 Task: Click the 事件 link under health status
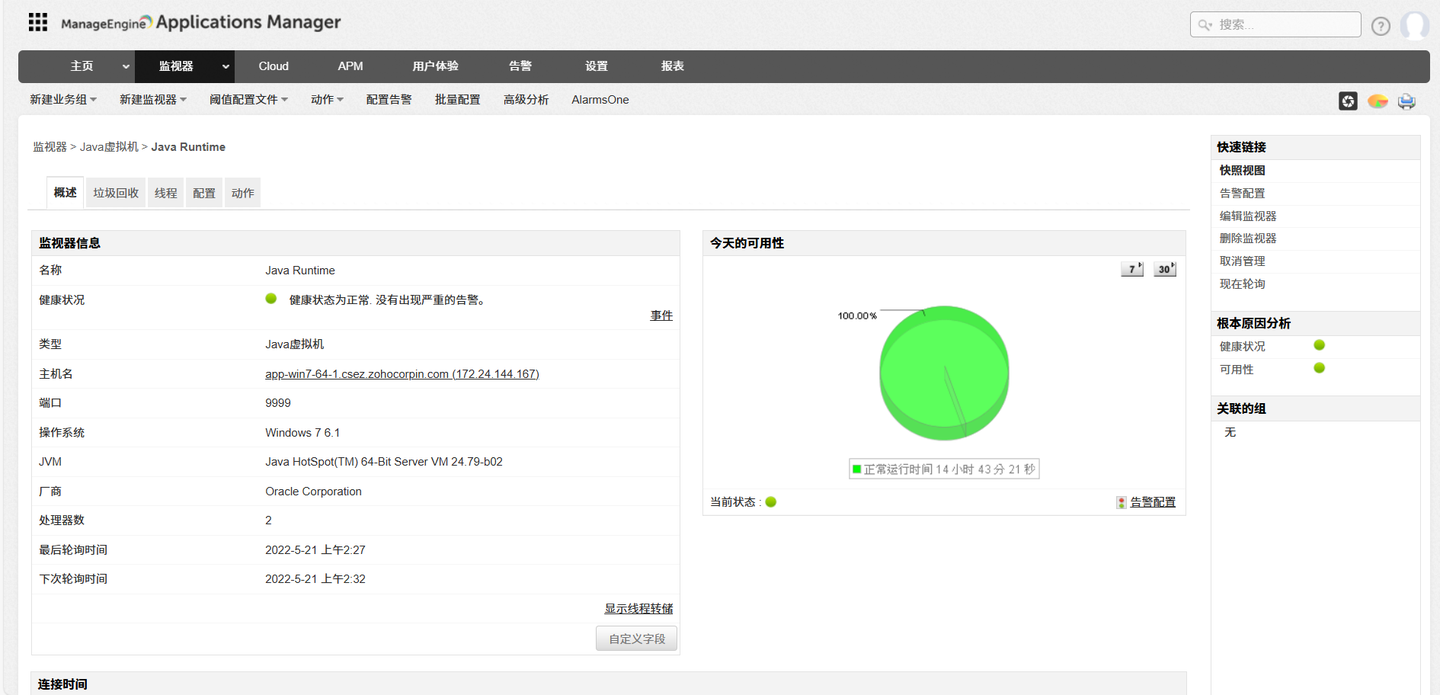click(661, 315)
